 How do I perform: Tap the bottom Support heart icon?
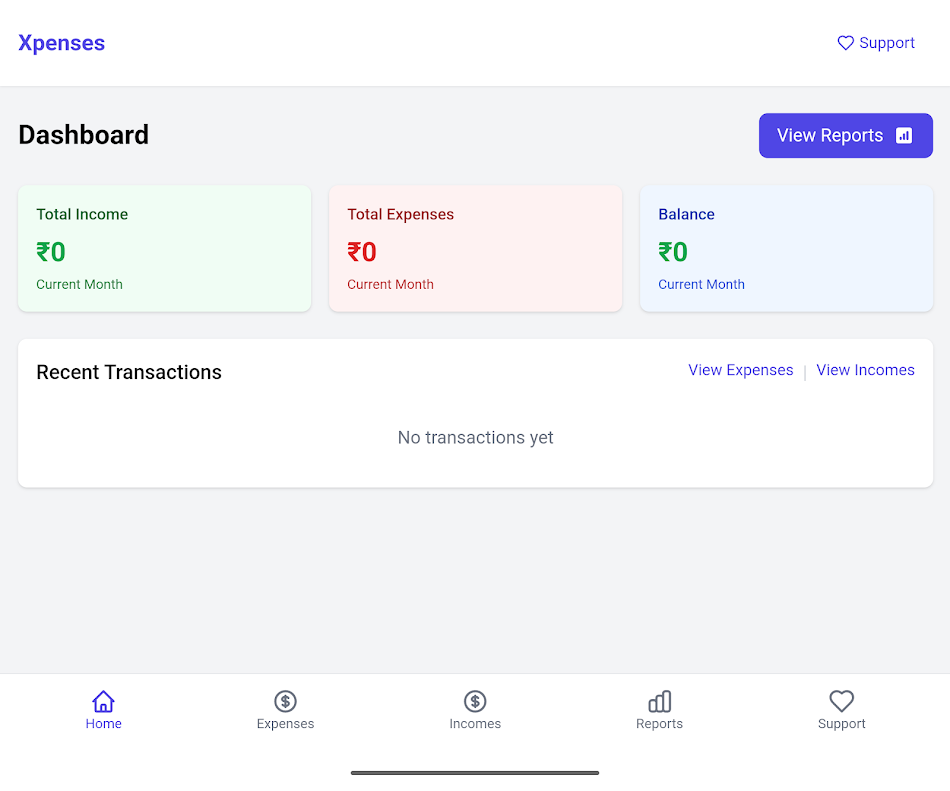tap(841, 701)
